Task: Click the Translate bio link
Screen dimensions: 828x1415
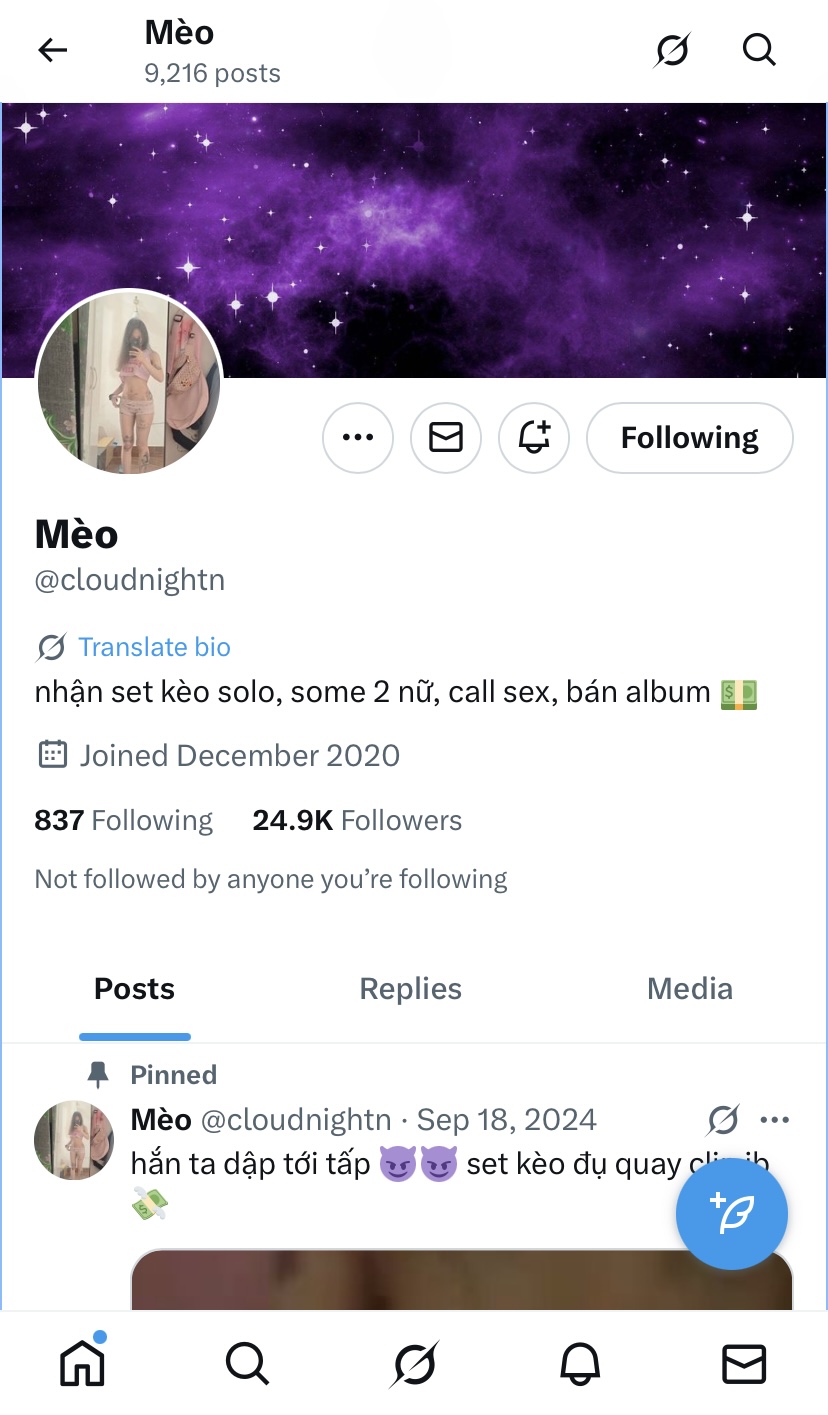Action: [x=155, y=647]
